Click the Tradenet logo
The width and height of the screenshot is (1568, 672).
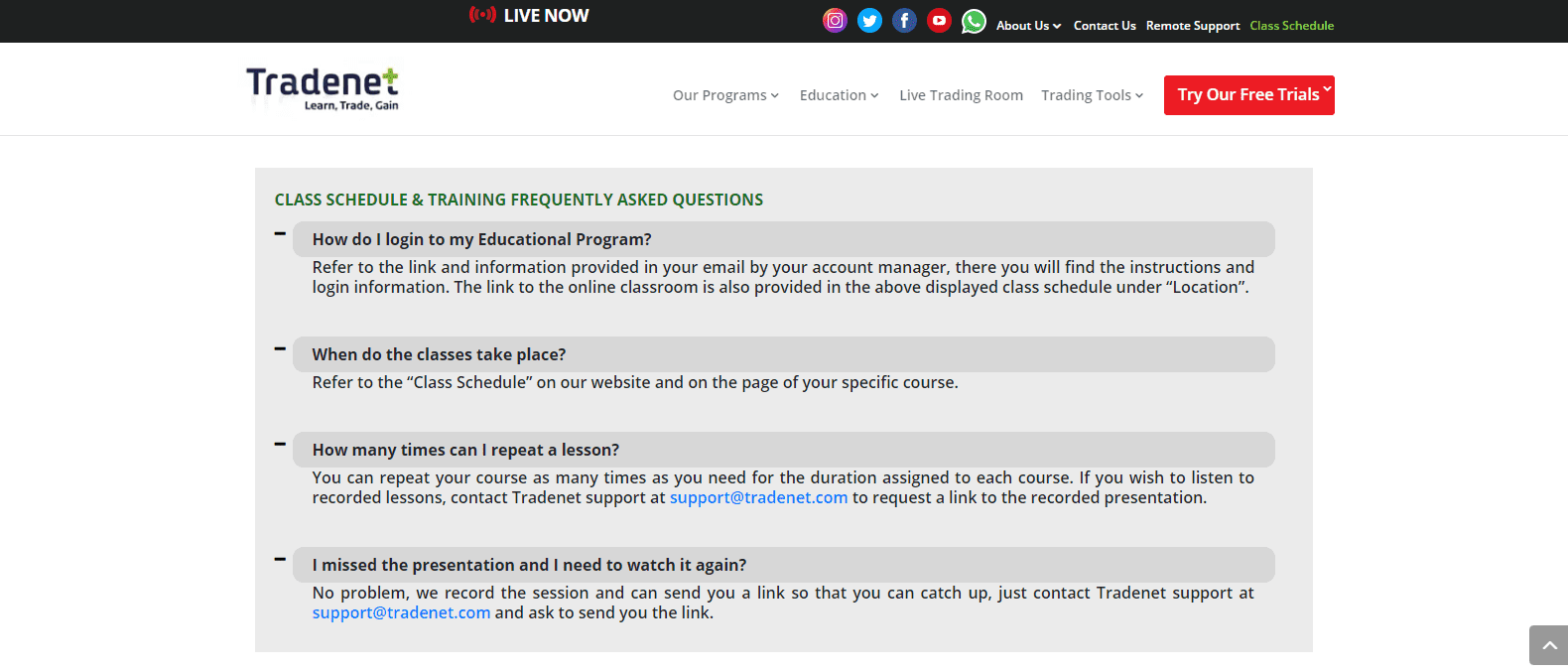(x=323, y=88)
